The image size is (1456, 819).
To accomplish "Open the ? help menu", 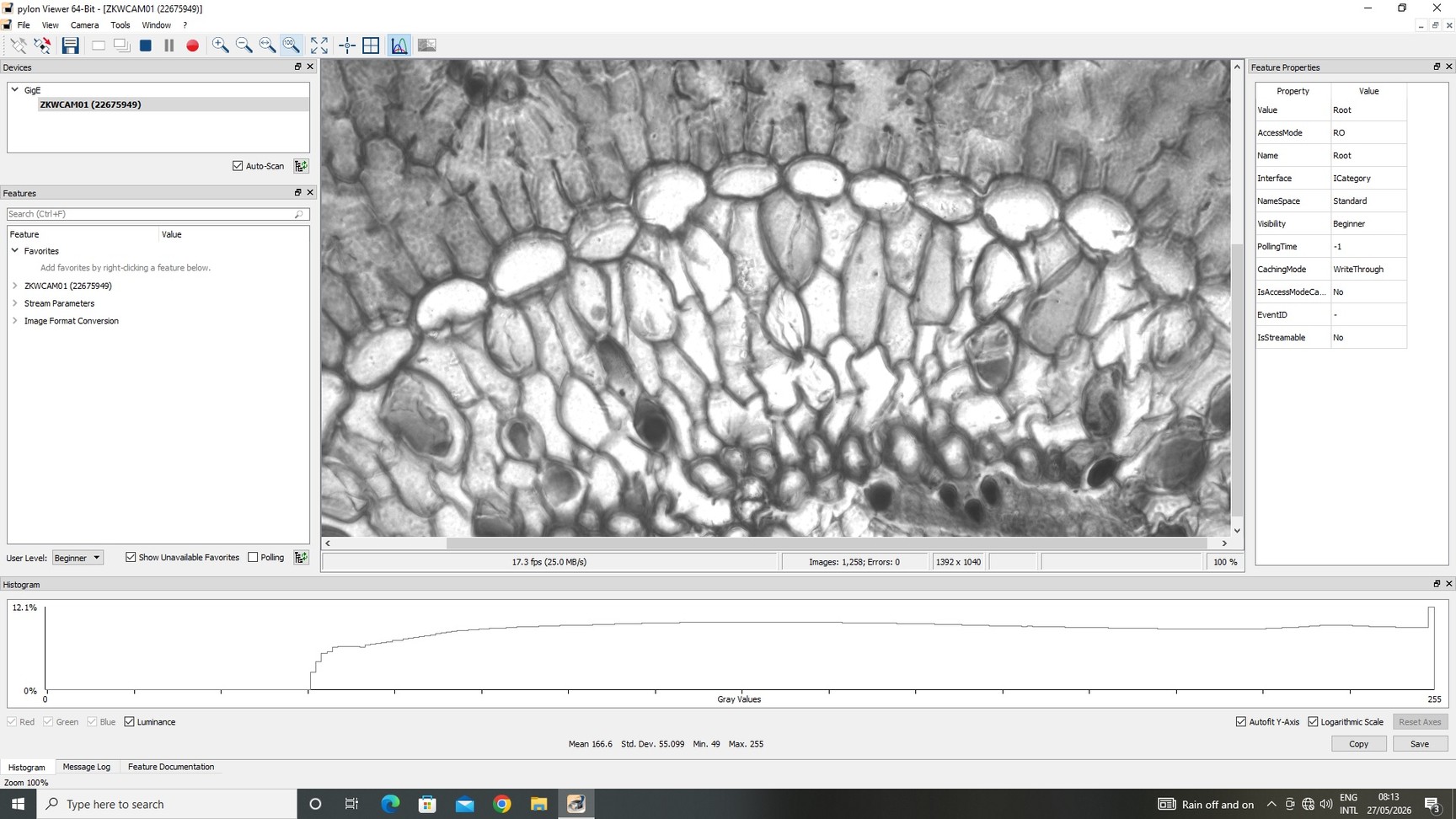I will tap(185, 25).
